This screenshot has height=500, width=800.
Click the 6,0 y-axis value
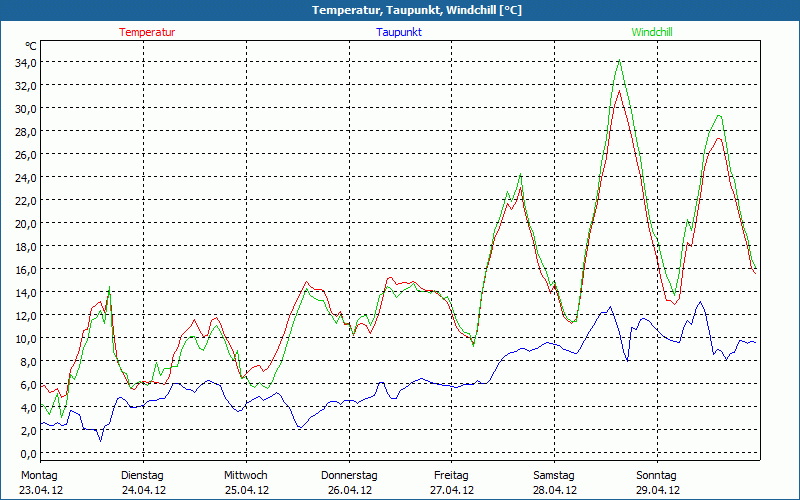[28, 384]
